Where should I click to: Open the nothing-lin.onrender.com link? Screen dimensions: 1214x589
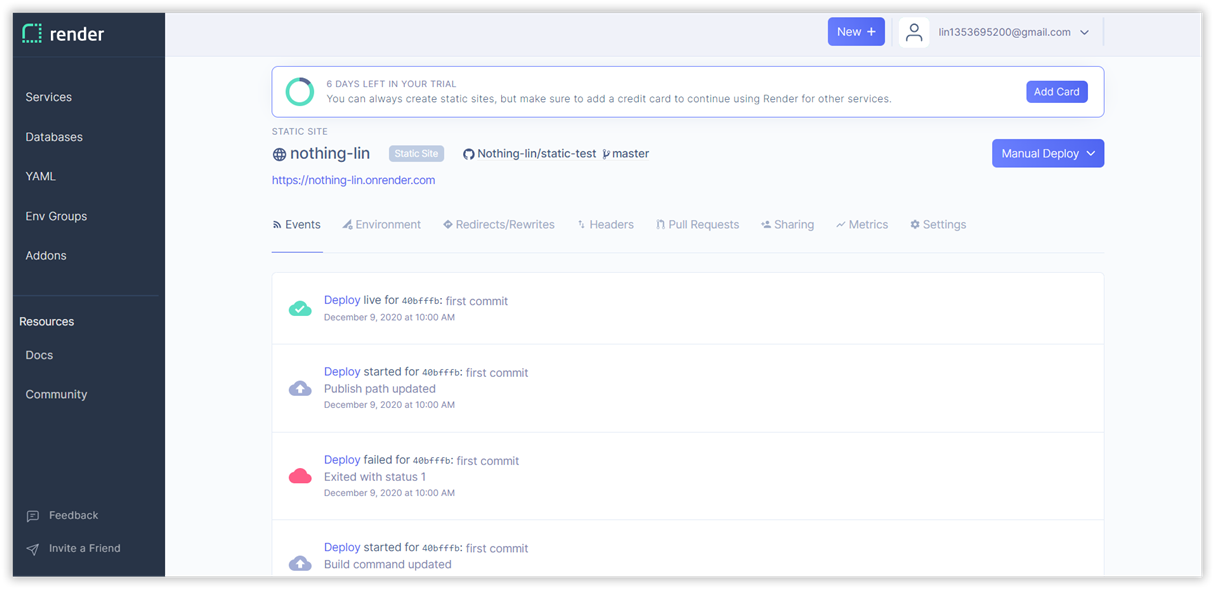[x=353, y=181]
